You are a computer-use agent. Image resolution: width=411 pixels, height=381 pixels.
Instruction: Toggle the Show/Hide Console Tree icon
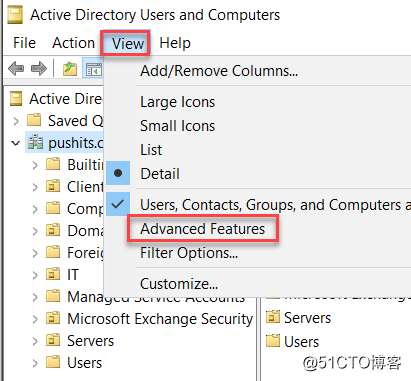pyautogui.click(x=93, y=69)
